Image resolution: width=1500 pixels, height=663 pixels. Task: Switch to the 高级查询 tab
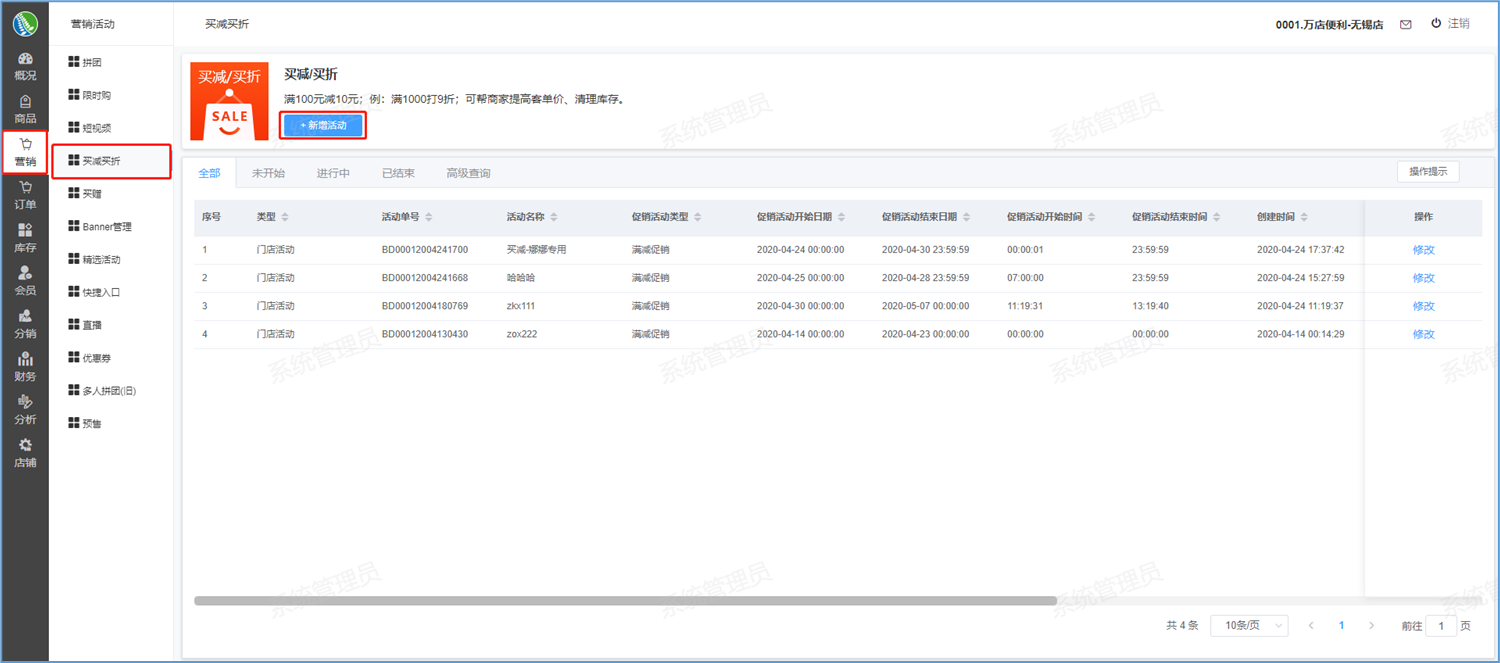[x=468, y=173]
